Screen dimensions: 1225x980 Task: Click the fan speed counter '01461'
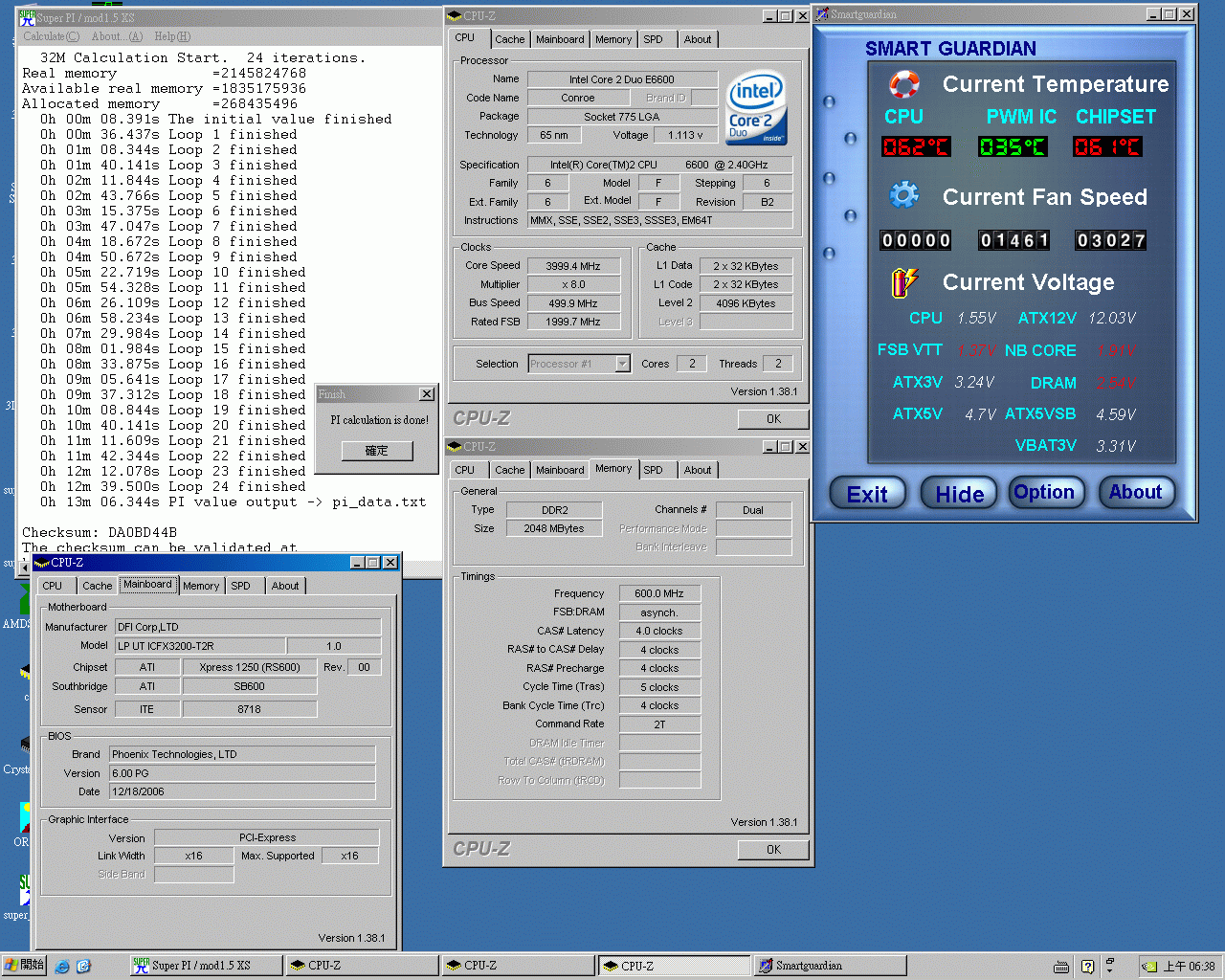1013,240
